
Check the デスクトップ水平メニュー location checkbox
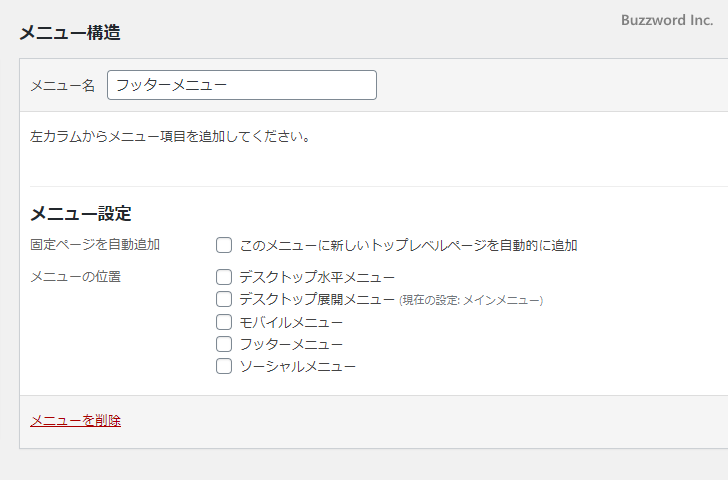pyautogui.click(x=224, y=277)
